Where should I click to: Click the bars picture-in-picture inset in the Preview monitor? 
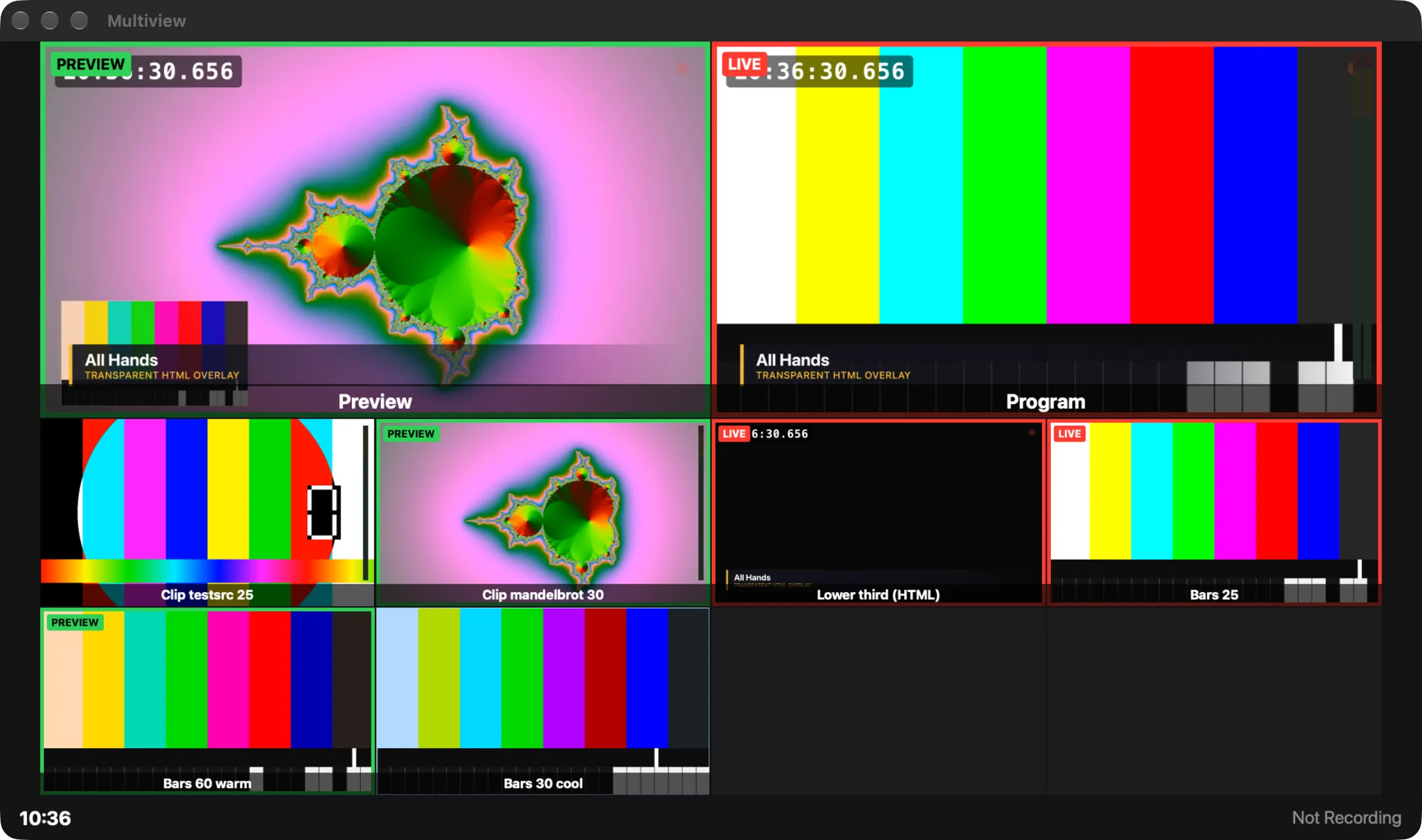[154, 353]
